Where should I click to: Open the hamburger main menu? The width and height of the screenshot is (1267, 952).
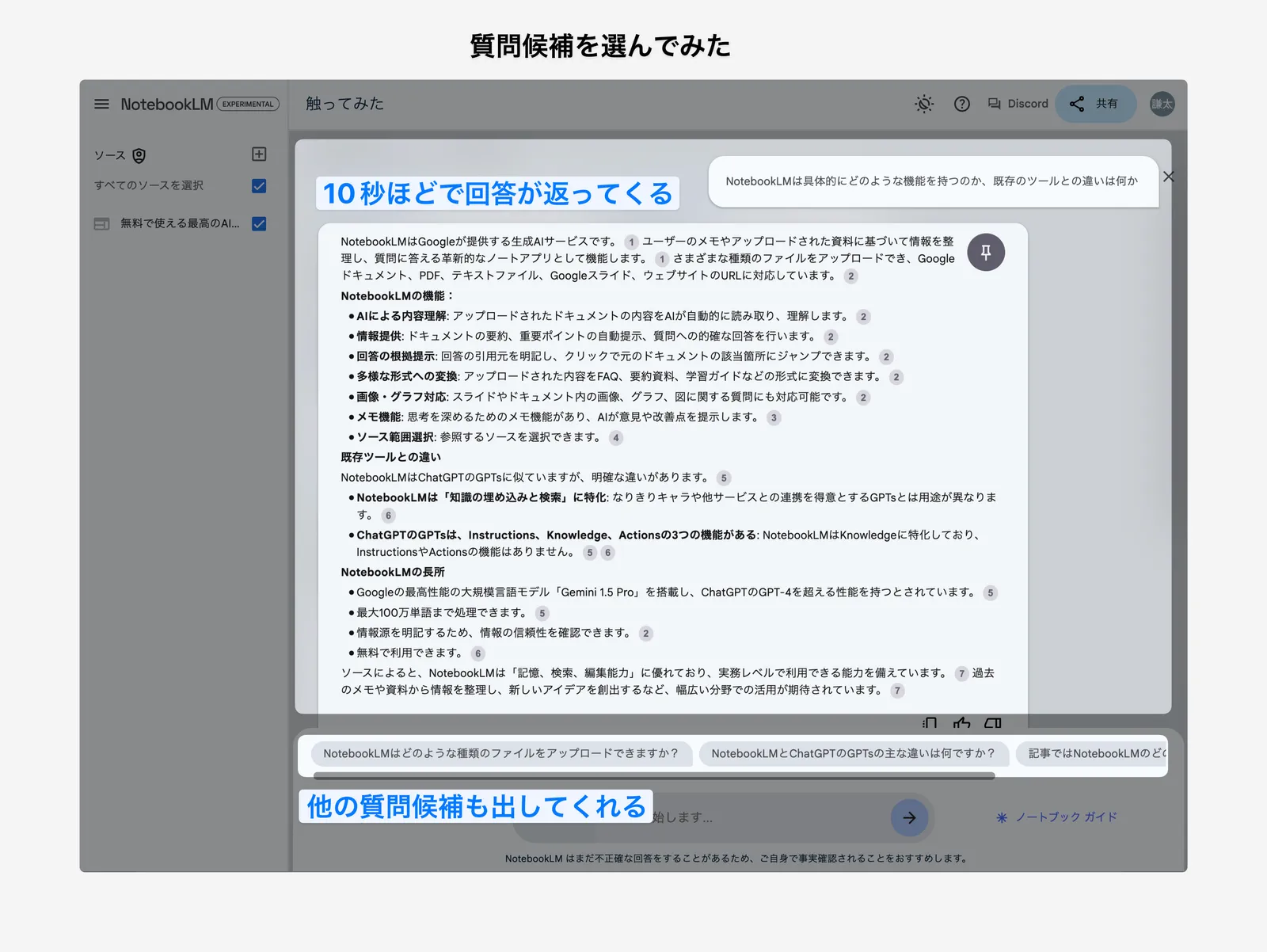click(x=101, y=104)
